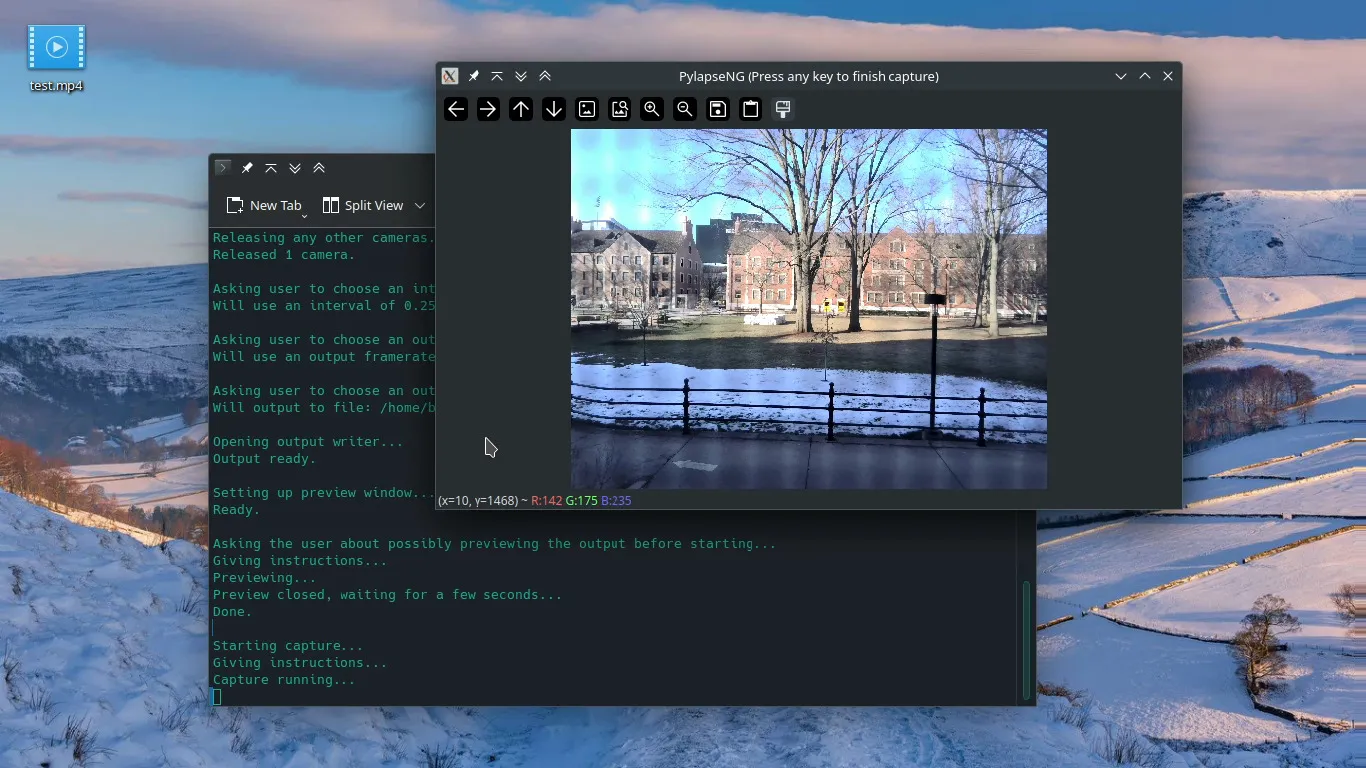Keep the PylapseNG window above others
This screenshot has height=768, width=1366.
coord(545,76)
